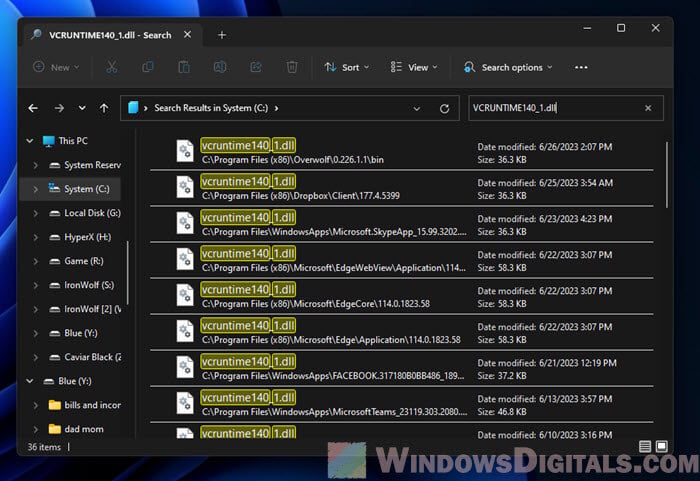Click the results list vertical scrollbar

[667, 175]
